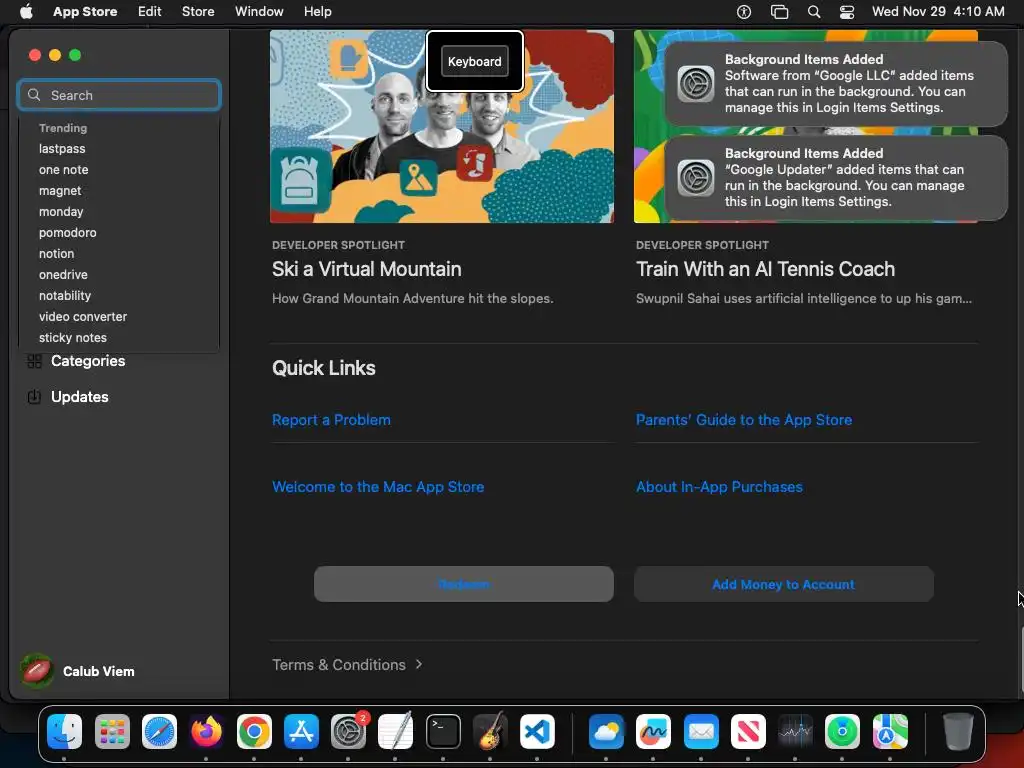Open Spotlight search in the menu bar
The width and height of the screenshot is (1024, 768).
(x=814, y=12)
